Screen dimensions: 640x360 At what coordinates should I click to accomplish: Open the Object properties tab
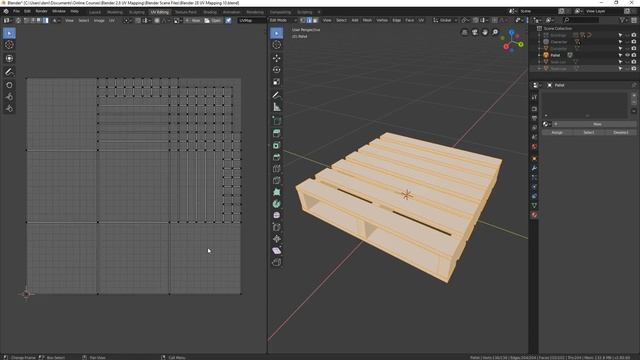(x=534, y=158)
